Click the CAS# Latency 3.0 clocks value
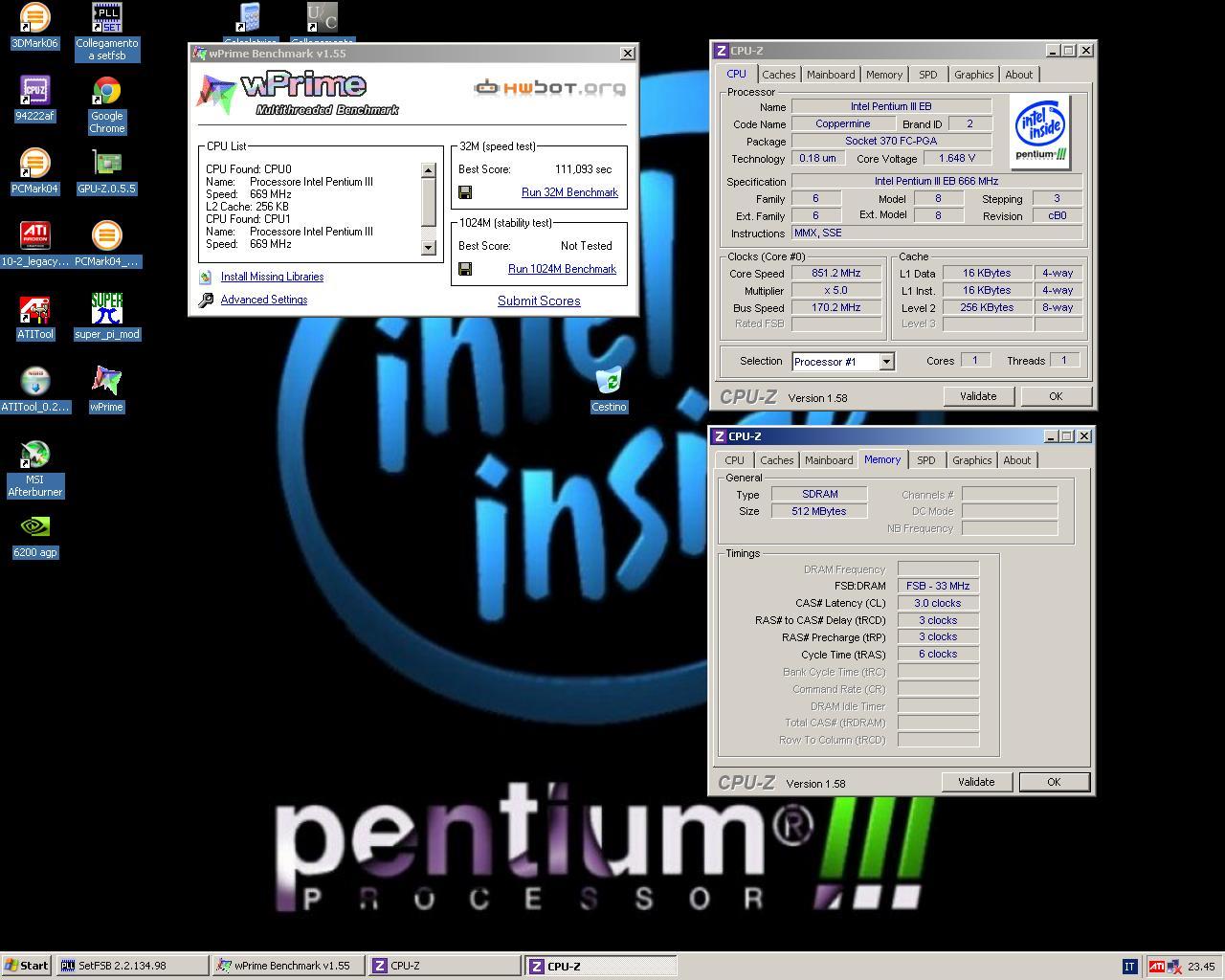The width and height of the screenshot is (1225, 980). point(938,603)
